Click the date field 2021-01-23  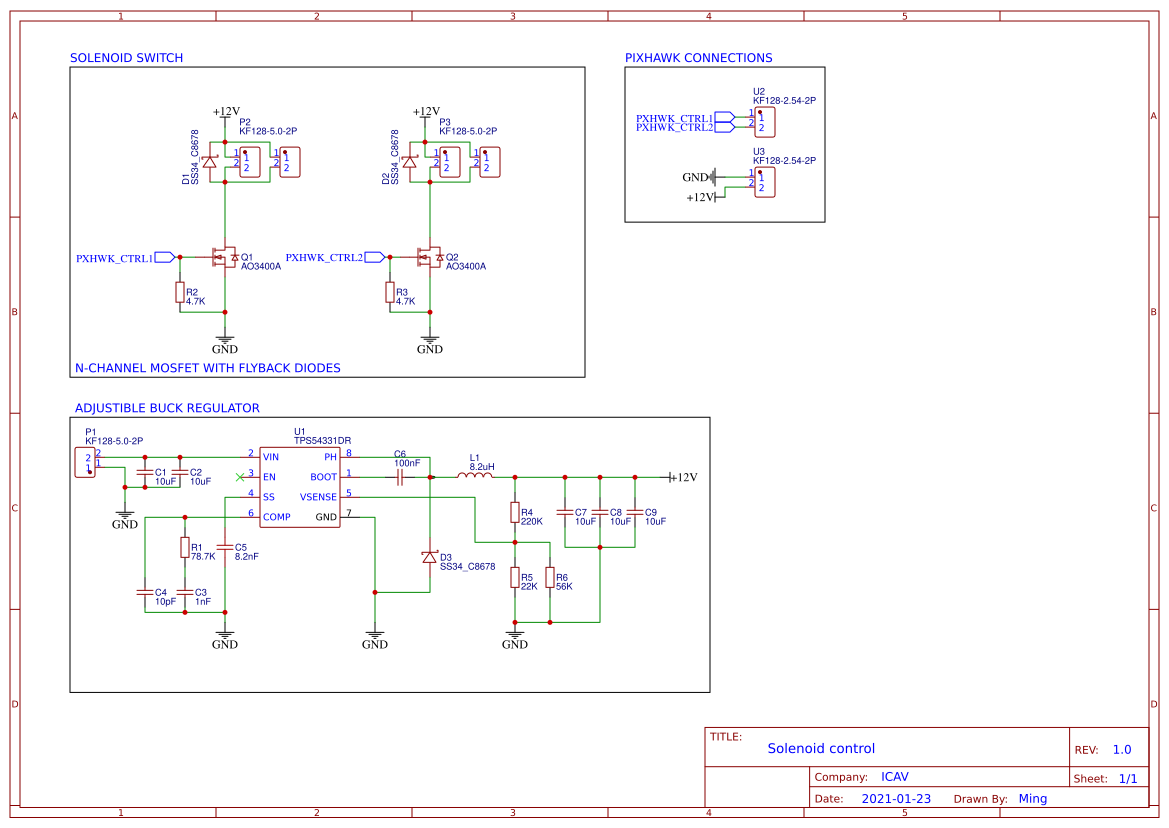[897, 798]
